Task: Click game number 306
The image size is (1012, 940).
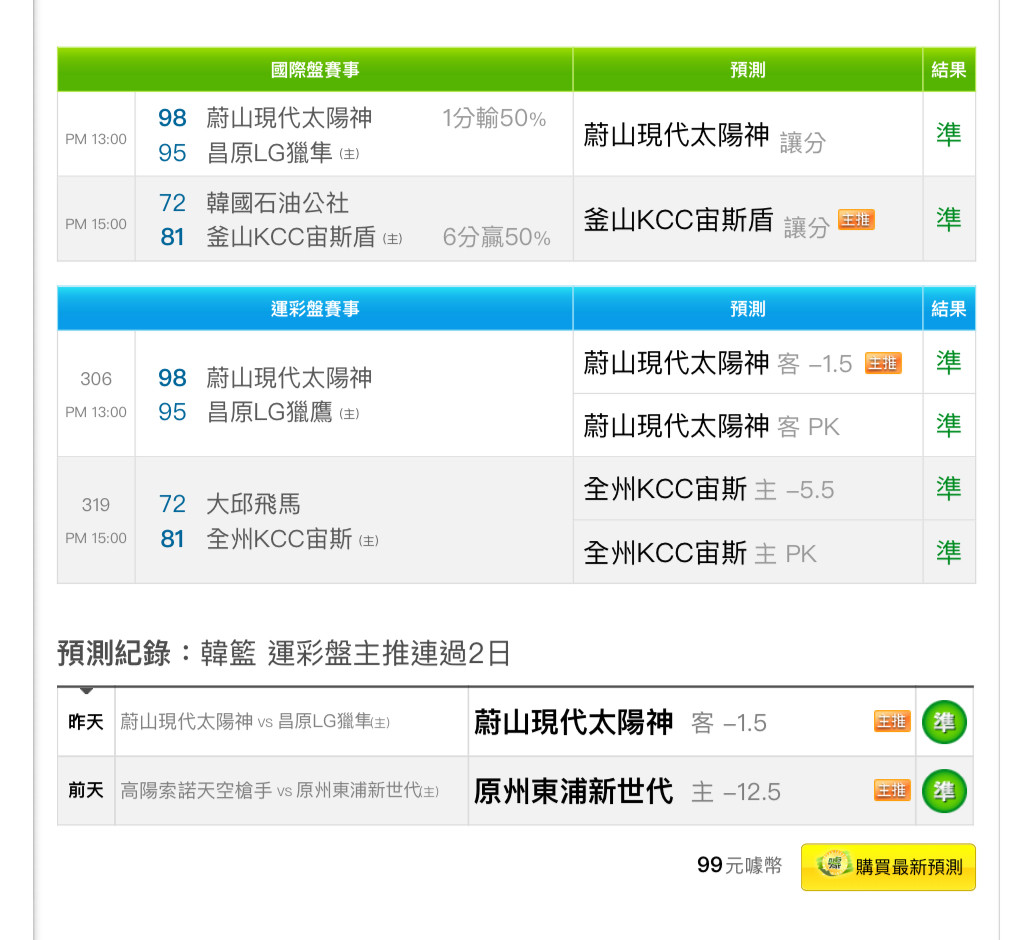Action: point(96,379)
